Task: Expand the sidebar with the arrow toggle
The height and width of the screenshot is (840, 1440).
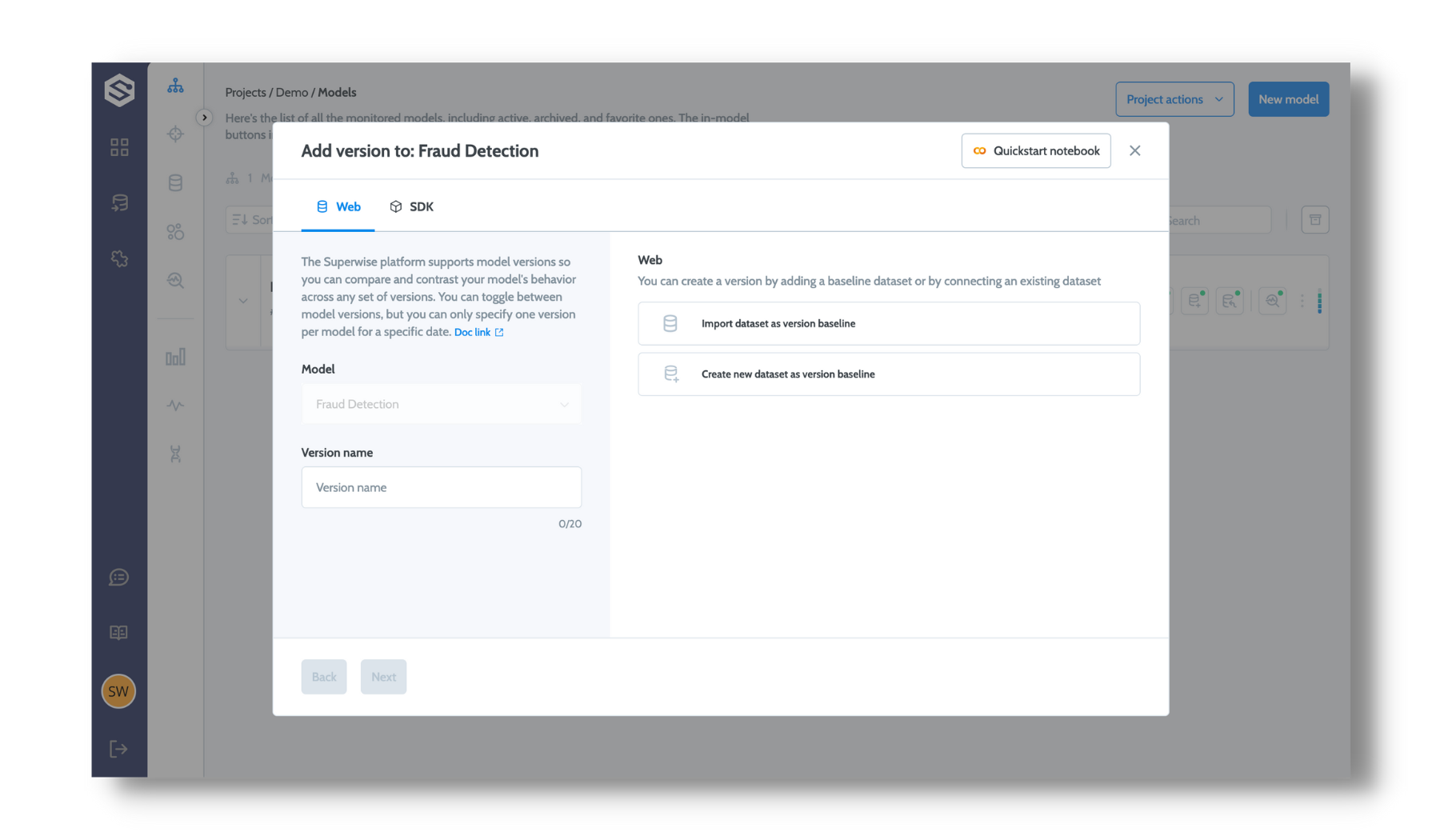Action: [204, 117]
